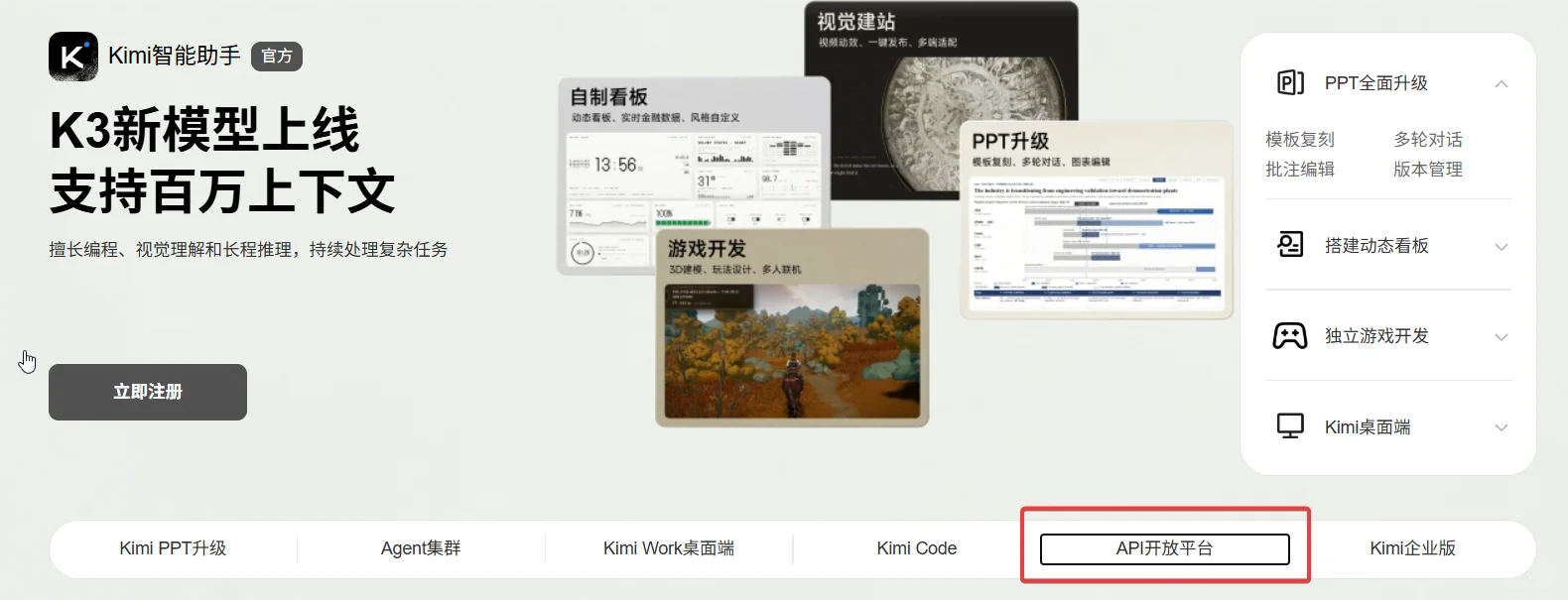The width and height of the screenshot is (1568, 600).
Task: Expand the 搭建动态看板 section chevron
Action: (x=1502, y=247)
